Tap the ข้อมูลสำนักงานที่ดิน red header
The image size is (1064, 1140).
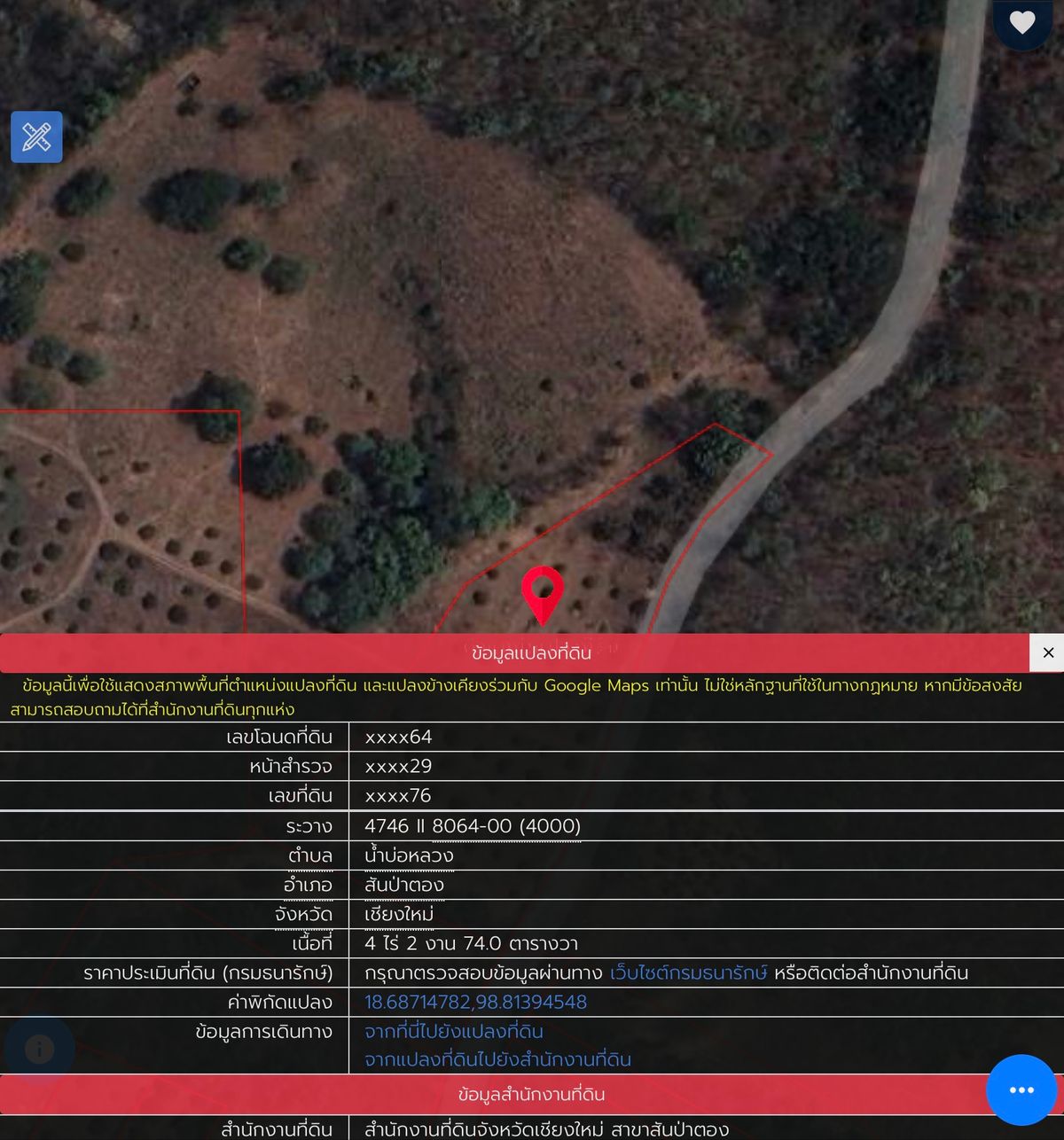tap(532, 1095)
